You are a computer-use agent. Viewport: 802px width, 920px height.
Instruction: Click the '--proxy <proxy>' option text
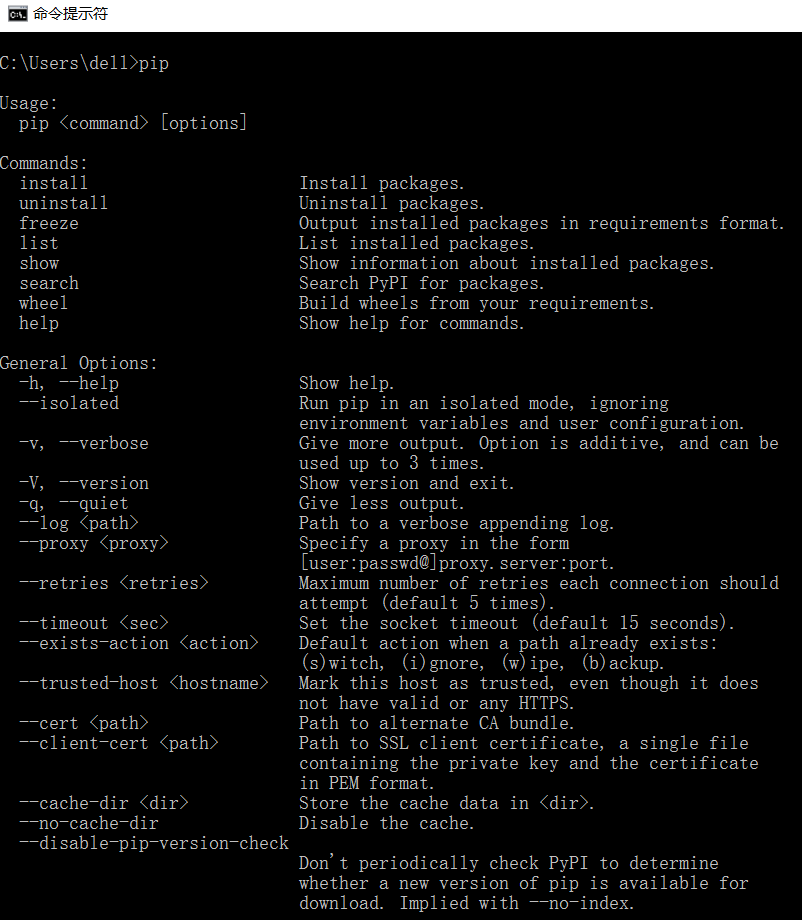click(x=94, y=543)
